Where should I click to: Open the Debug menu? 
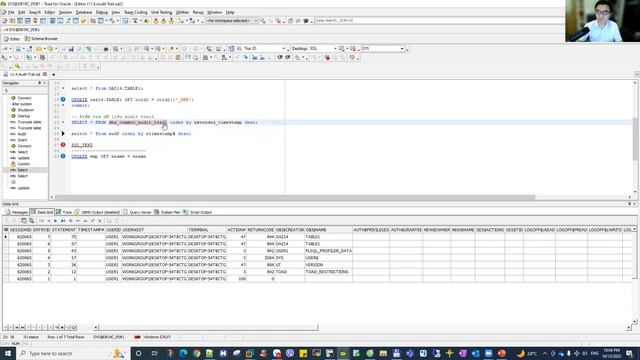click(x=102, y=12)
